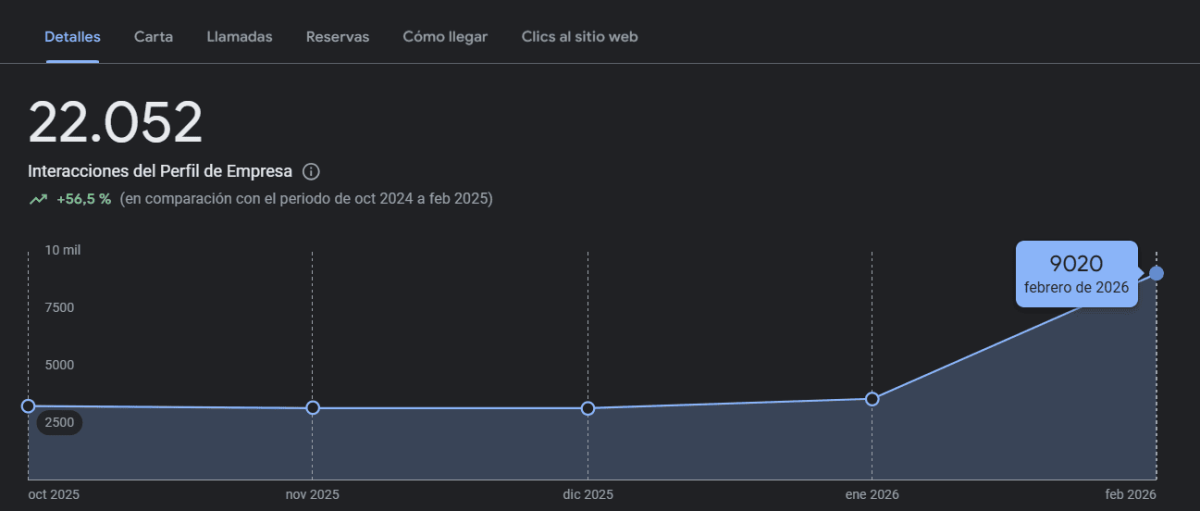
Task: Click the 10 mil y-axis label
Action: 62,250
